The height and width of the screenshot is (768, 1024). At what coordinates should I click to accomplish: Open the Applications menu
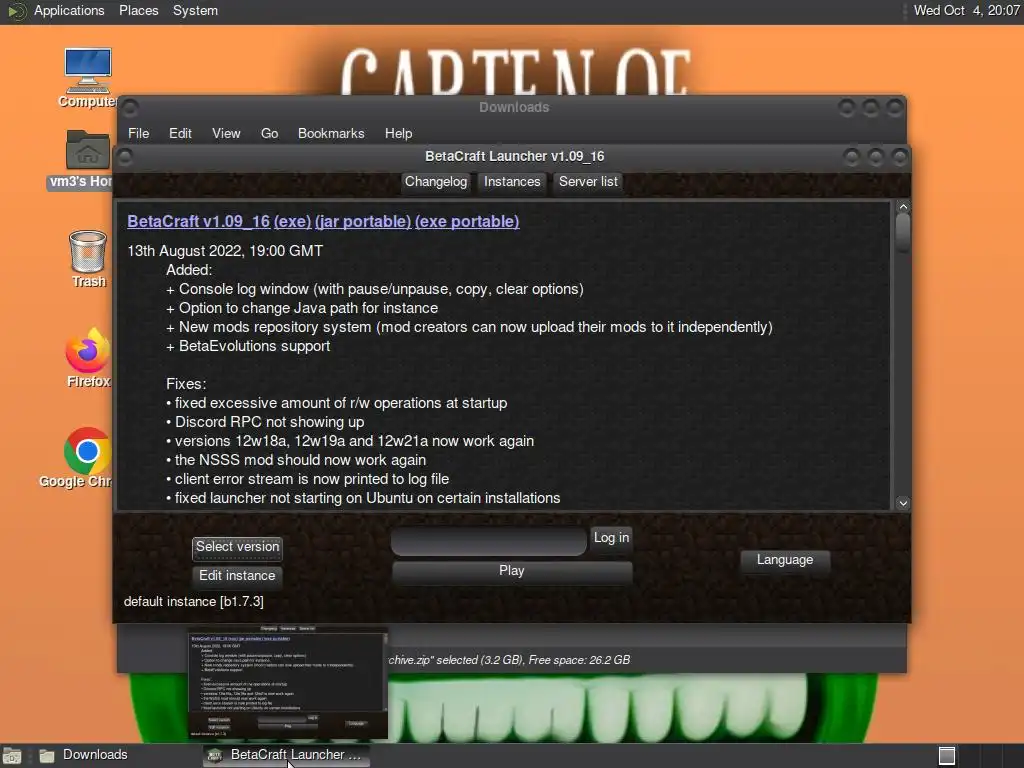point(69,10)
